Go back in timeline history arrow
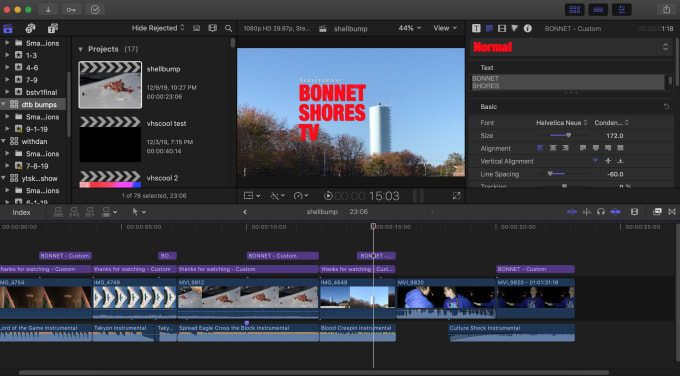680x376 pixels. pos(245,212)
